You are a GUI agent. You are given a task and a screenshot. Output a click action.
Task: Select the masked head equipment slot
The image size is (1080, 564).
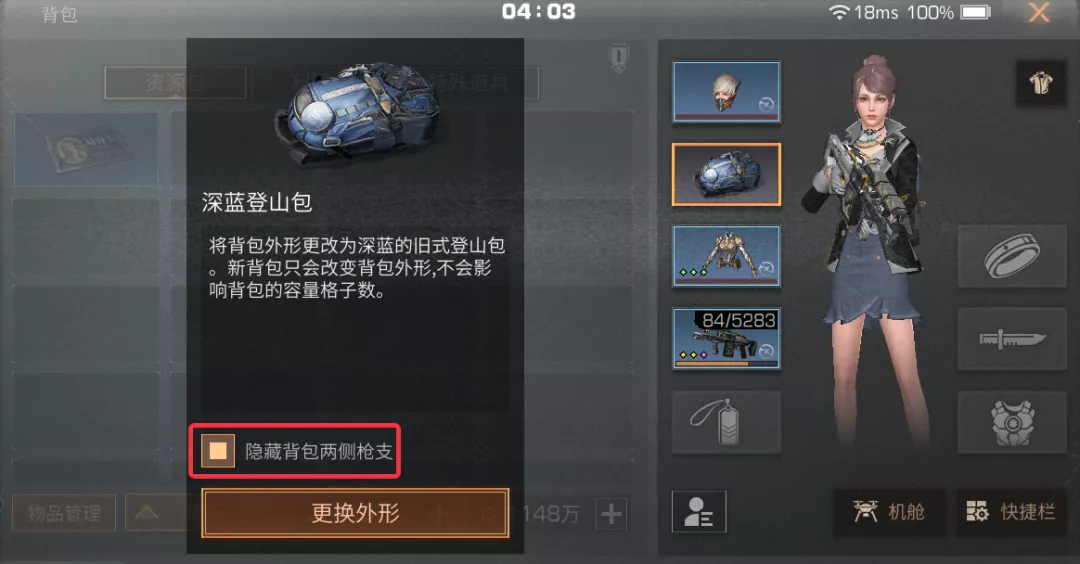(x=726, y=92)
